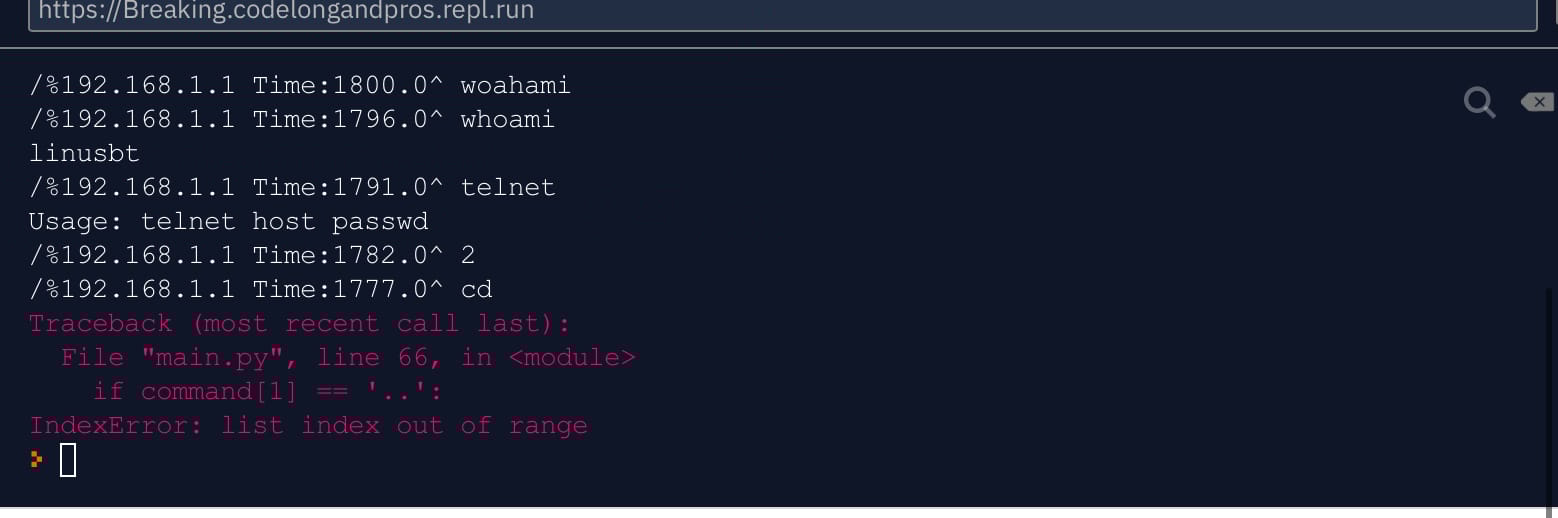Click the orange prompt arrow icon
The width and height of the screenshot is (1558, 518).
tap(36, 460)
